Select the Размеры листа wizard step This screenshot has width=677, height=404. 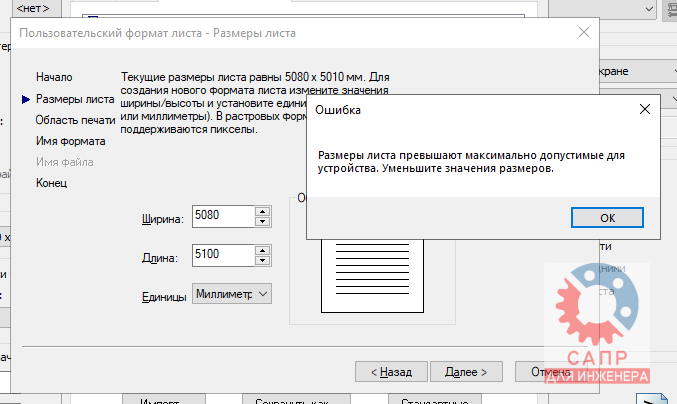75,99
